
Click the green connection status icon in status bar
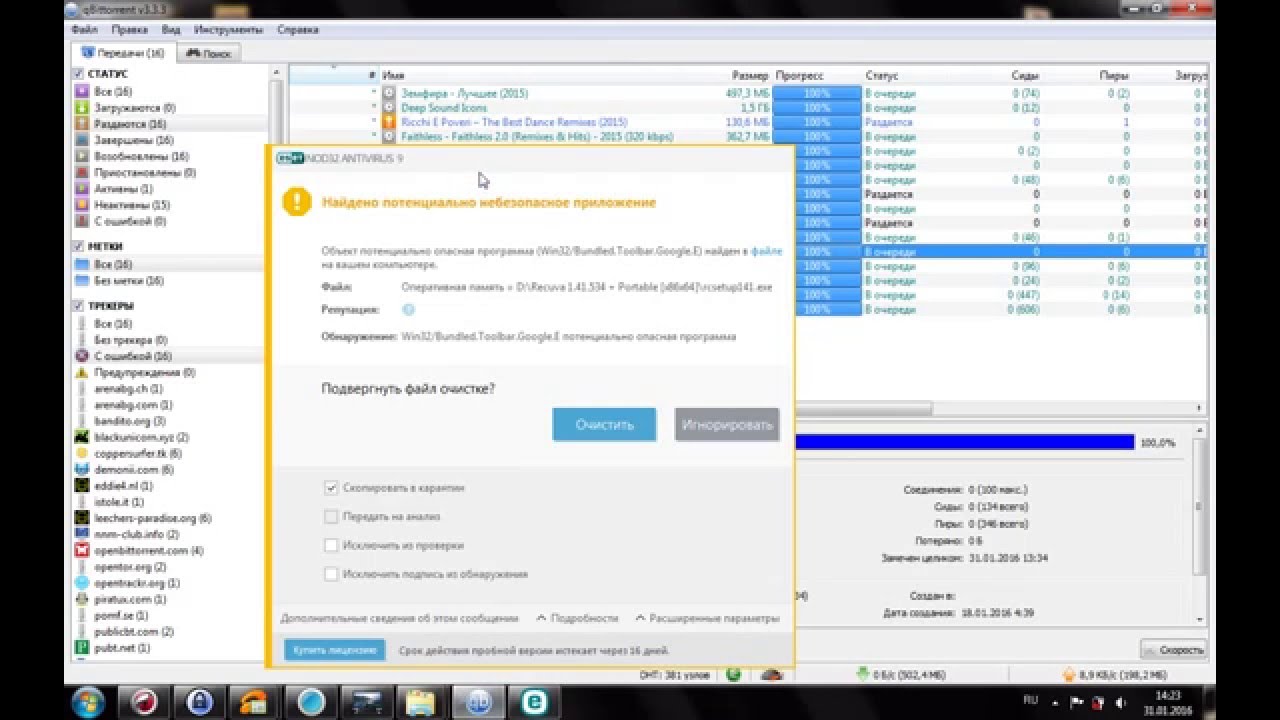734,675
